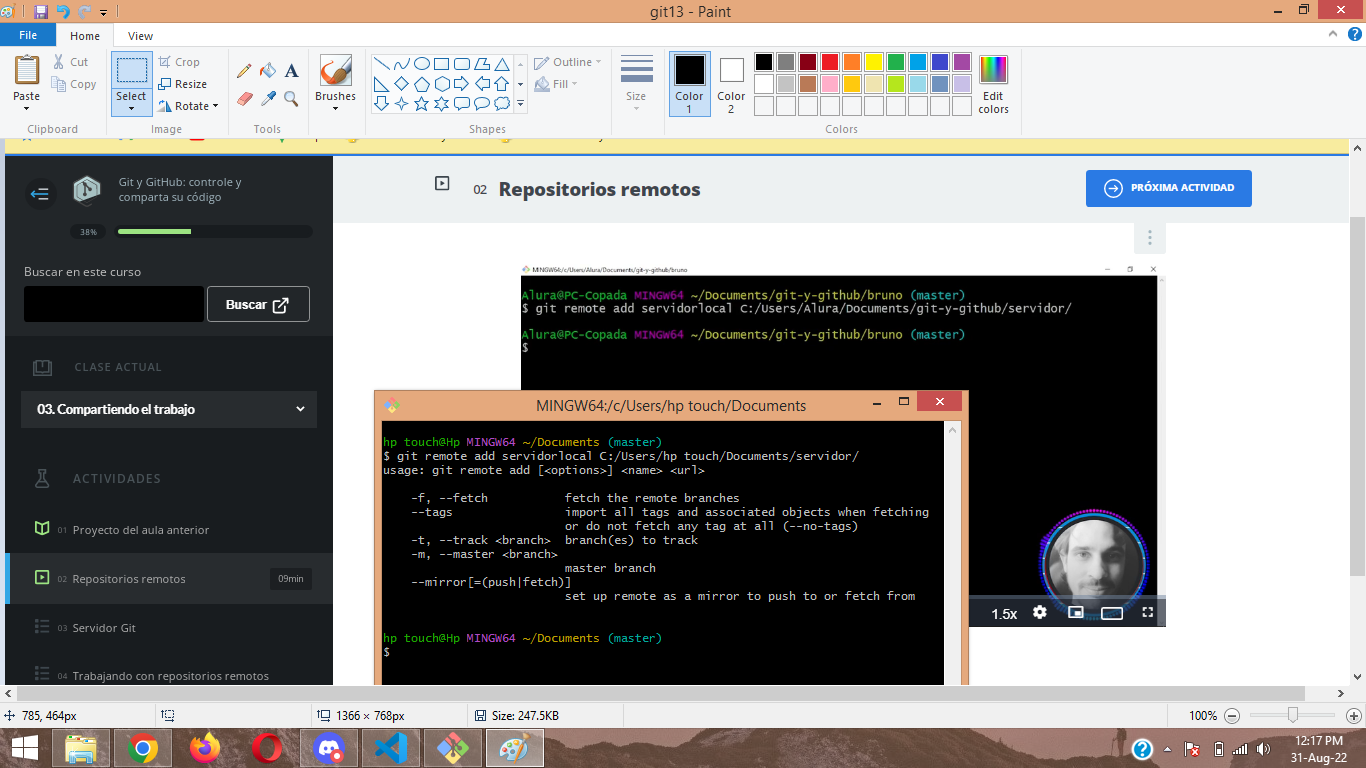The height and width of the screenshot is (768, 1366).
Task: Switch to the Home tab
Action: point(85,36)
